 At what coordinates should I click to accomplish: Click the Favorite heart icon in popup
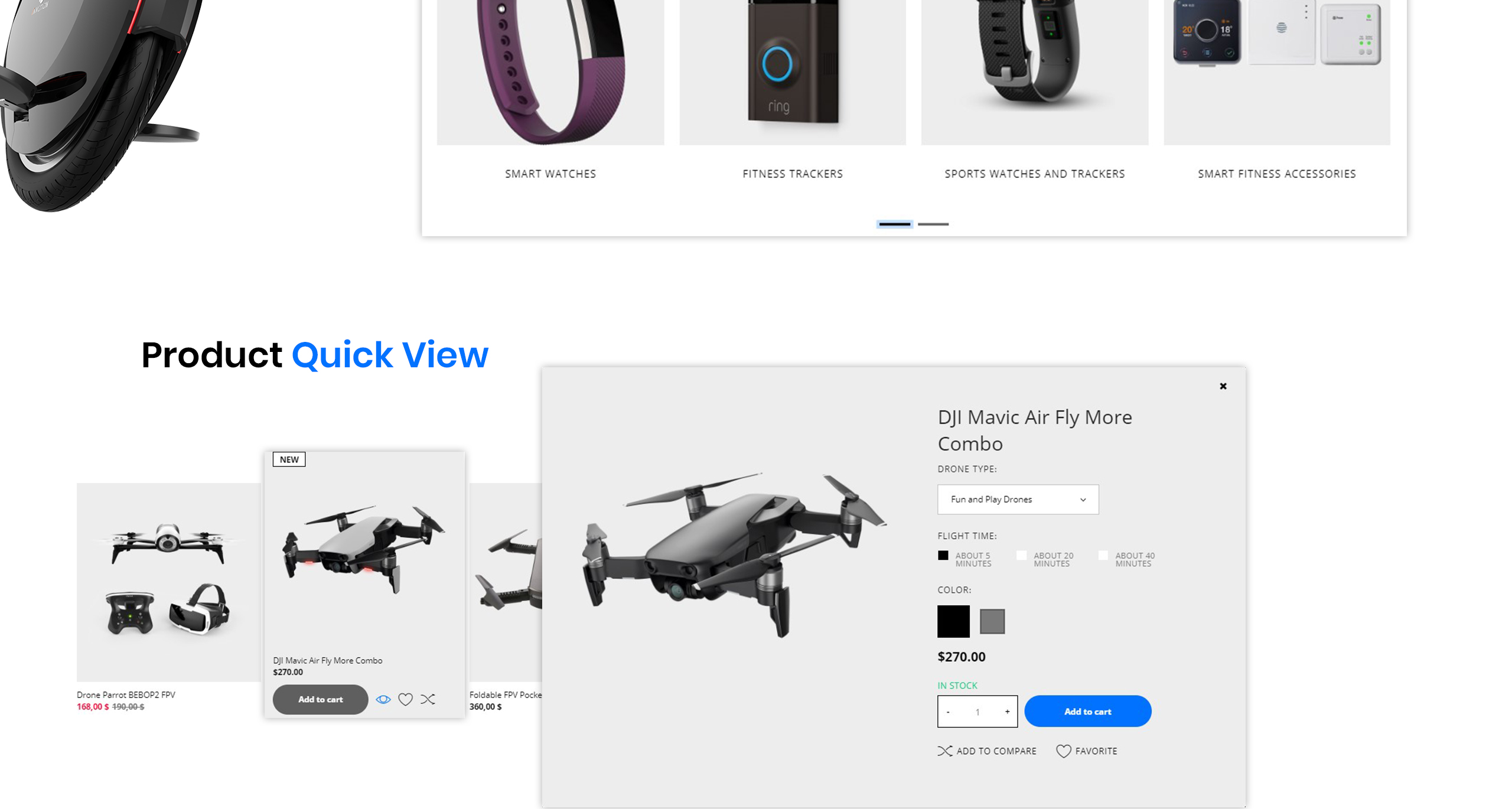[x=1064, y=751]
